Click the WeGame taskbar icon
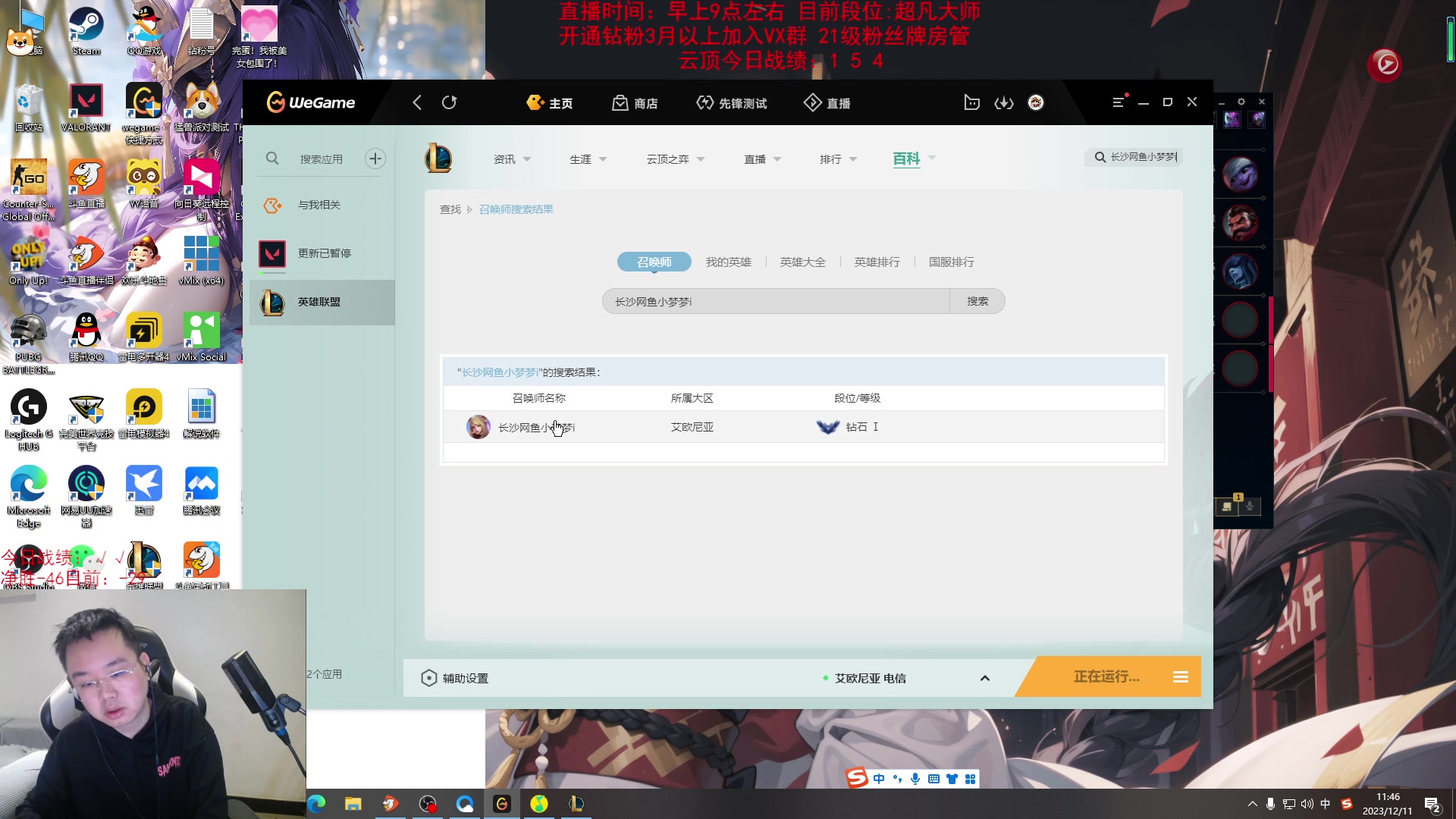1456x819 pixels. click(502, 804)
